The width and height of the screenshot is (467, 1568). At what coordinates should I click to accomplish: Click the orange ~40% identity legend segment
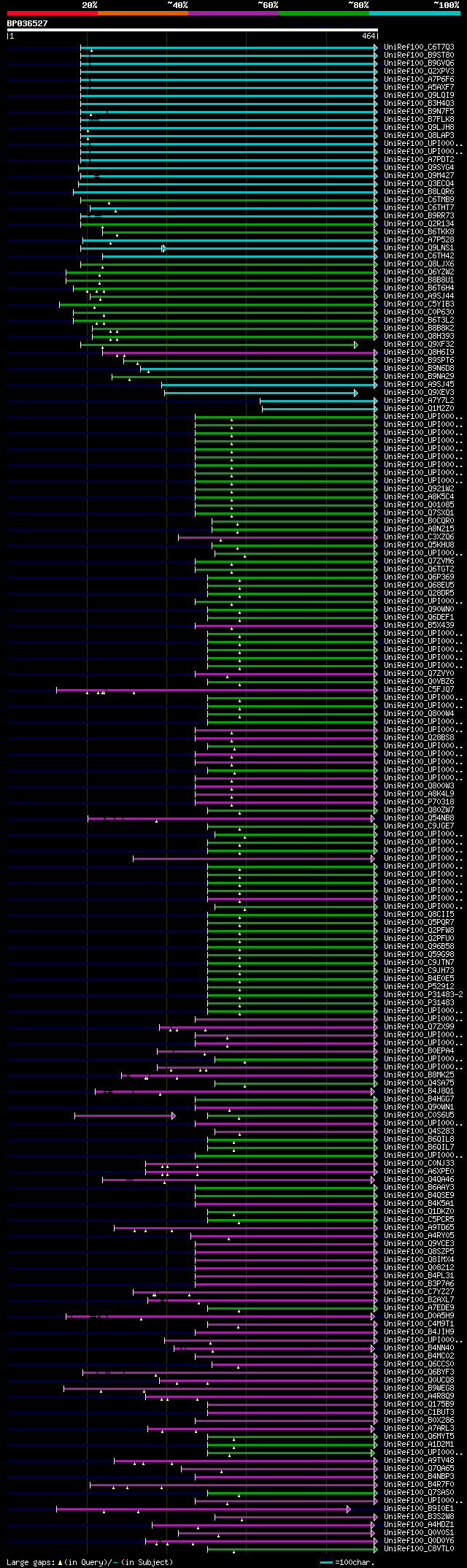pos(143,13)
